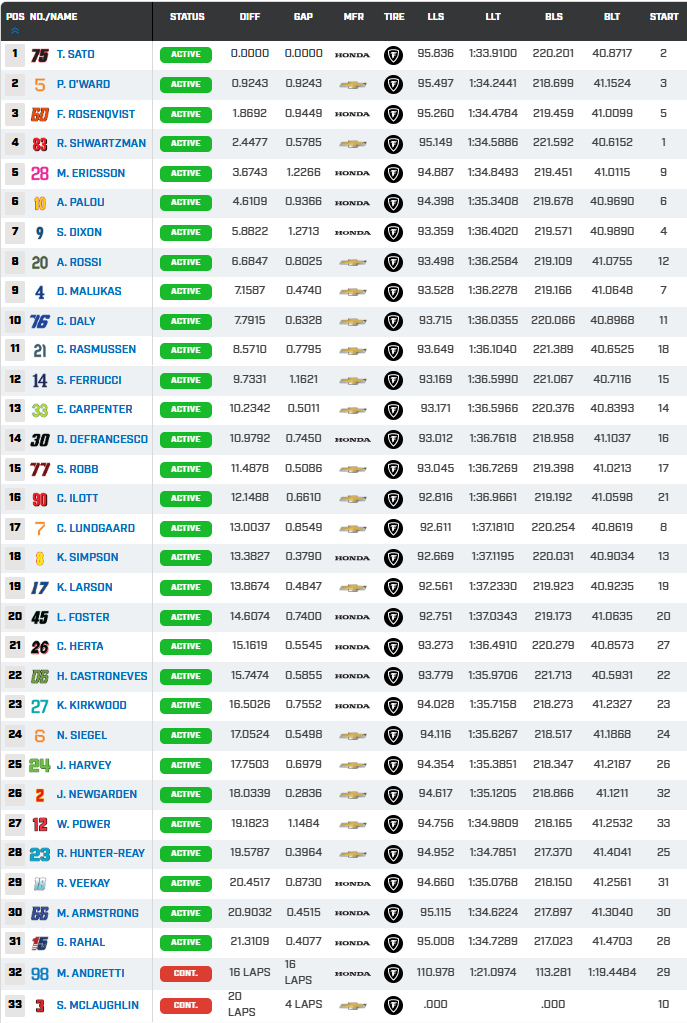The image size is (687, 1023).
Task: Open driver A. Palou link
Action: coord(80,202)
